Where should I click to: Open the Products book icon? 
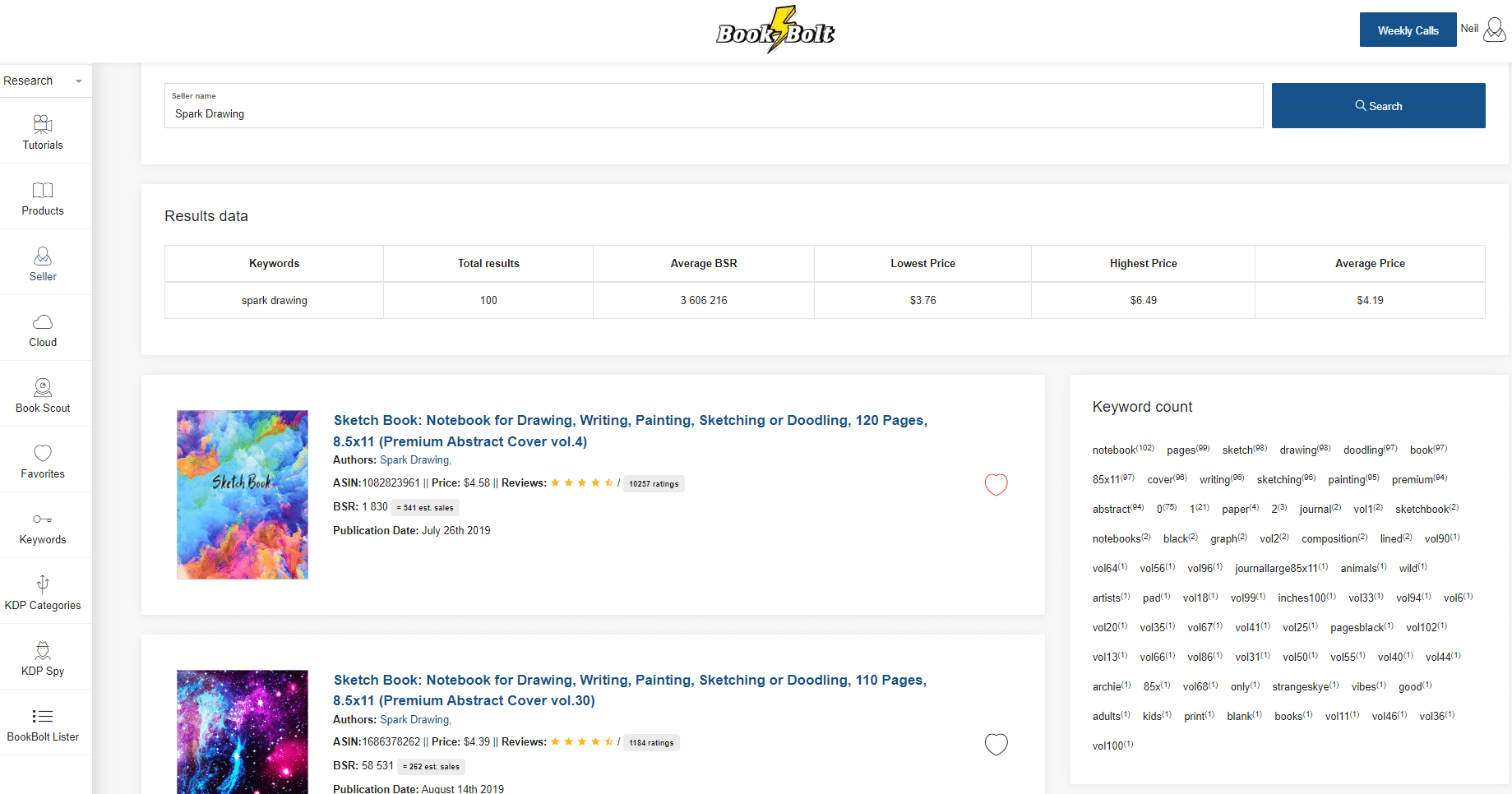(x=43, y=191)
